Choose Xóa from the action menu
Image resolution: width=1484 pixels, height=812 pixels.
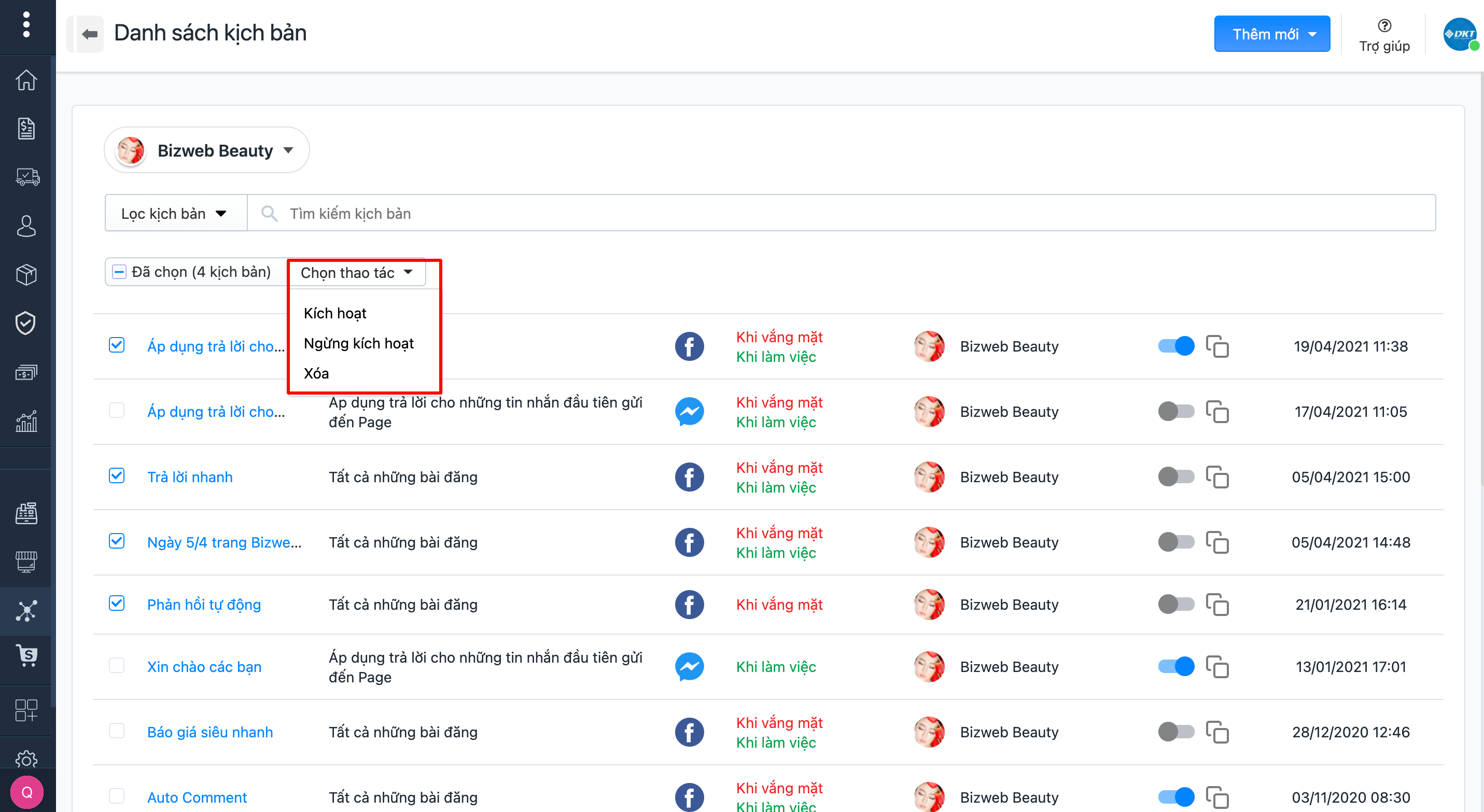tap(316, 373)
